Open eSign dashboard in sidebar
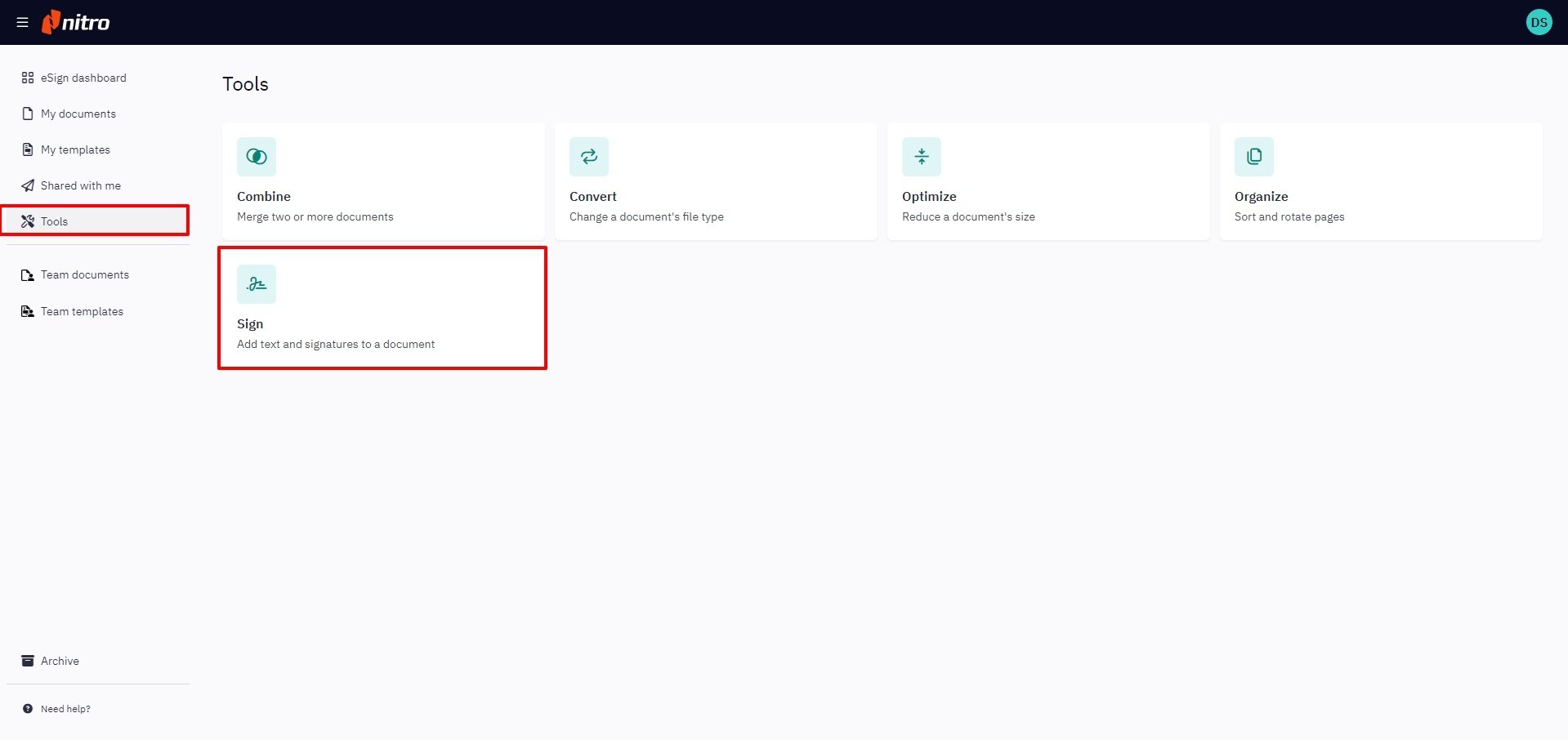The height and width of the screenshot is (740, 1568). tap(83, 78)
